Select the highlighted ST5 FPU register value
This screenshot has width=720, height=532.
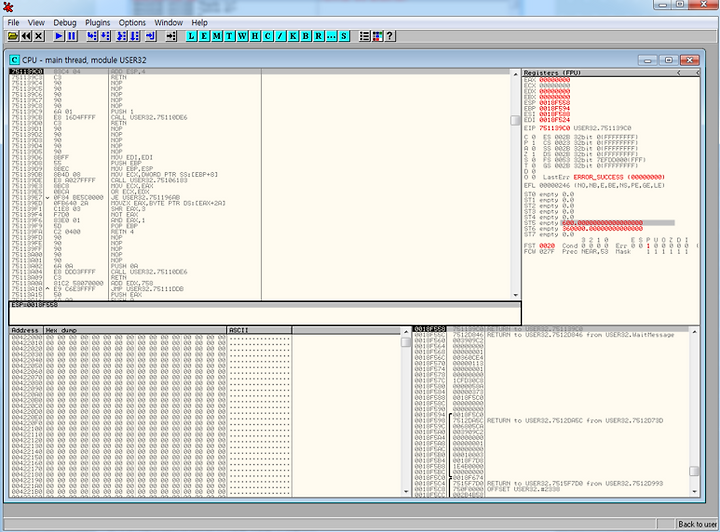coord(602,223)
